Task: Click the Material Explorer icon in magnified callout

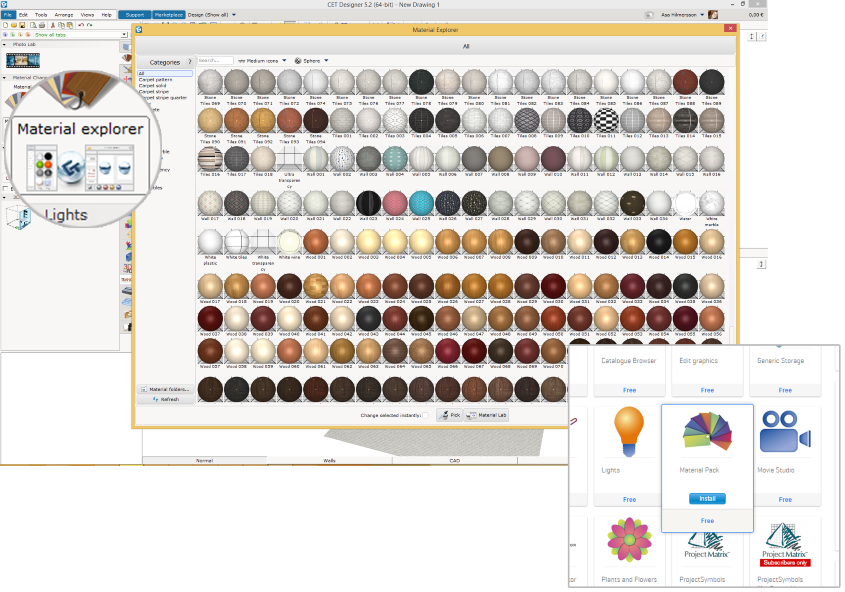Action: click(x=81, y=168)
